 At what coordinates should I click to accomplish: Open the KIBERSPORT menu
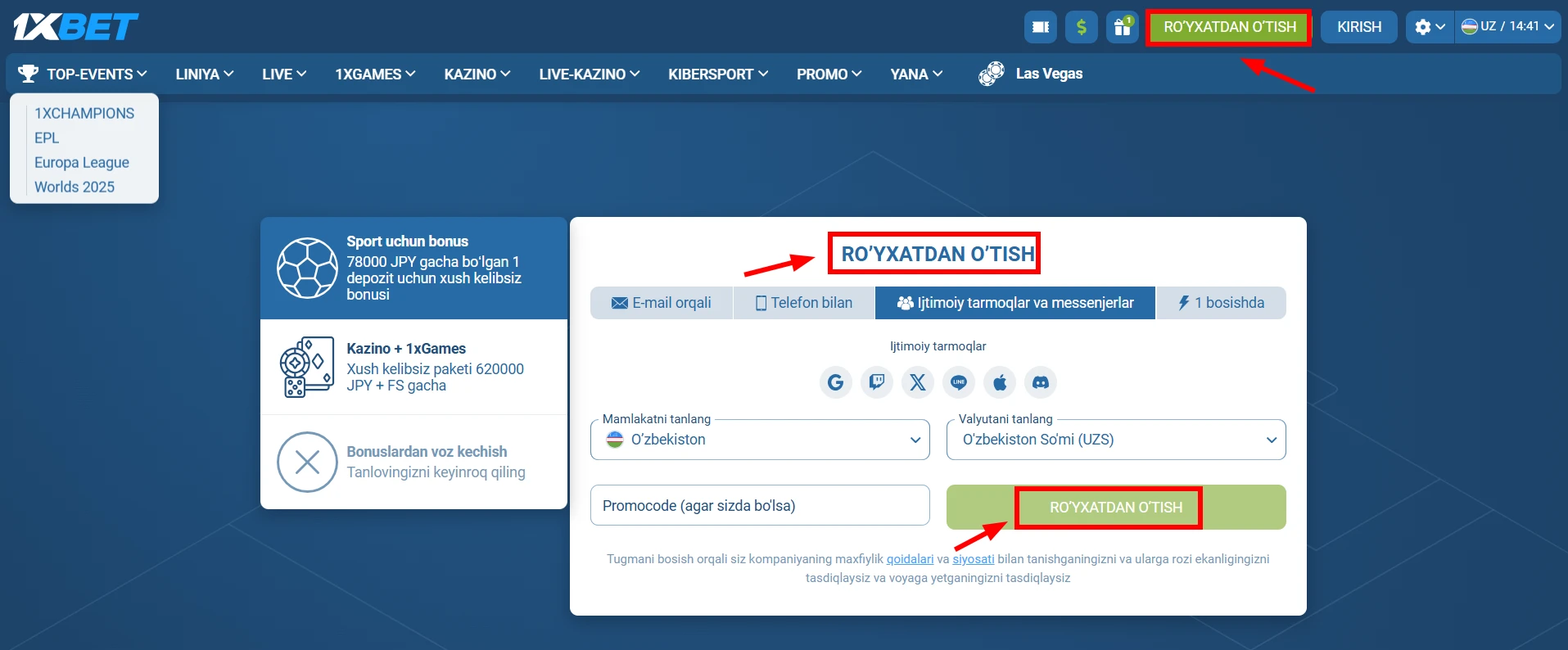(718, 74)
